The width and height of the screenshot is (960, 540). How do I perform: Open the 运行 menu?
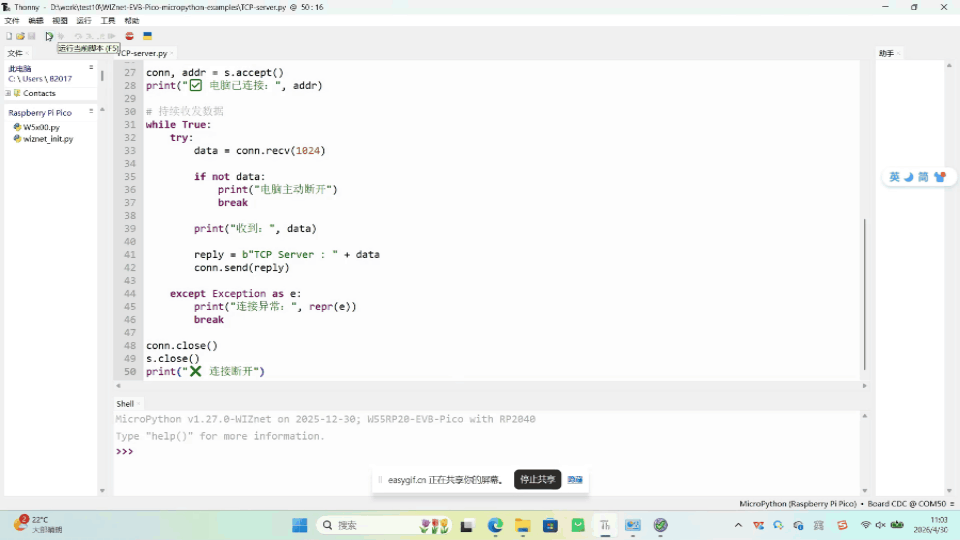[84, 21]
